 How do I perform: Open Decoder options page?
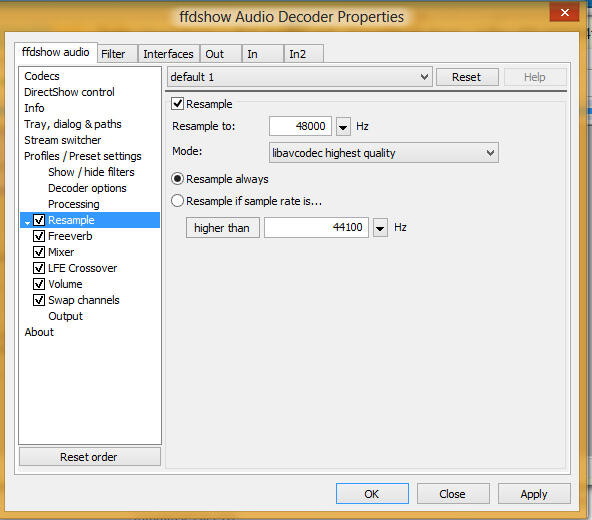click(87, 188)
